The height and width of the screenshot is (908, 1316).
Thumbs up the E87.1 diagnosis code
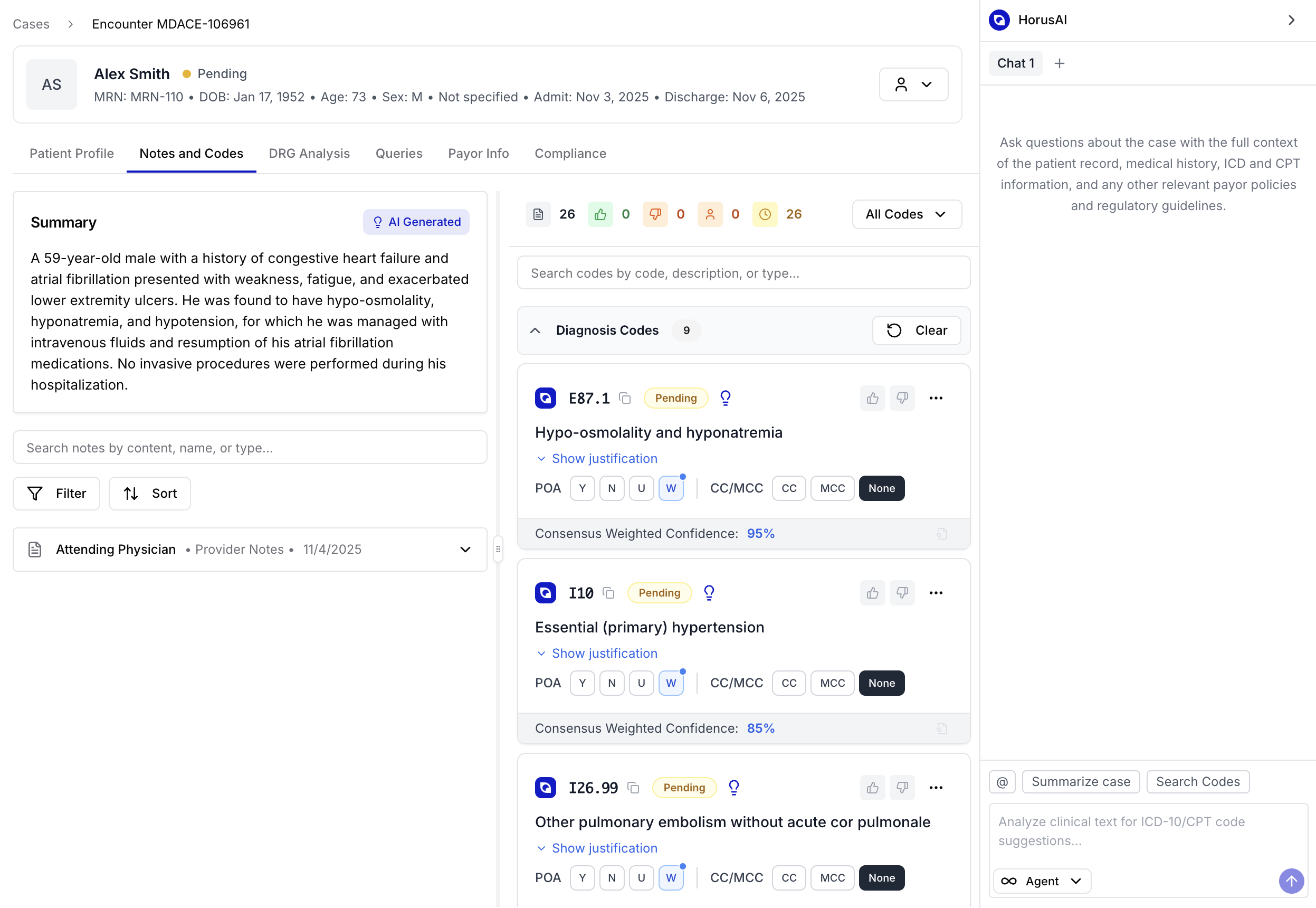click(872, 398)
